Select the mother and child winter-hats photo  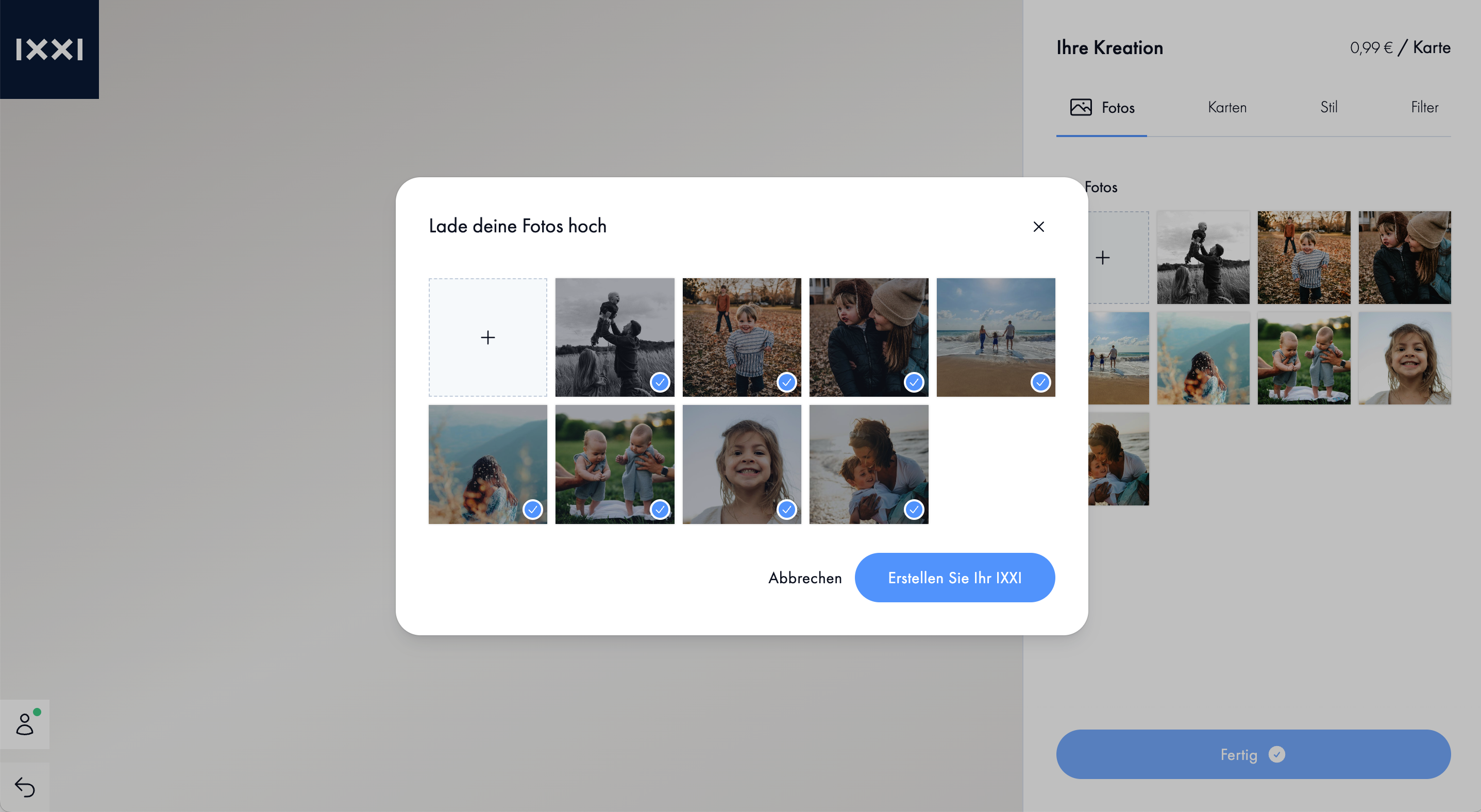pyautogui.click(x=868, y=337)
